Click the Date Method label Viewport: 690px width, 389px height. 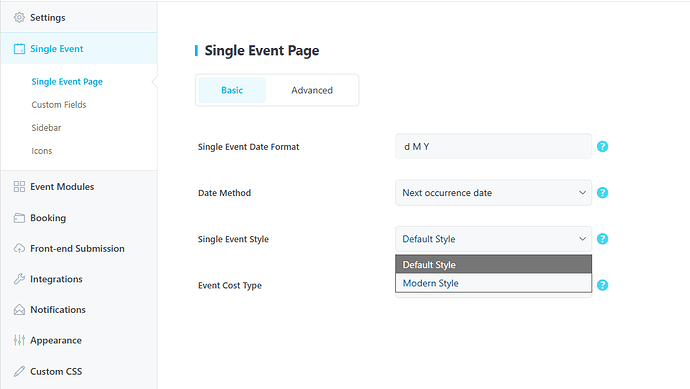(x=224, y=193)
